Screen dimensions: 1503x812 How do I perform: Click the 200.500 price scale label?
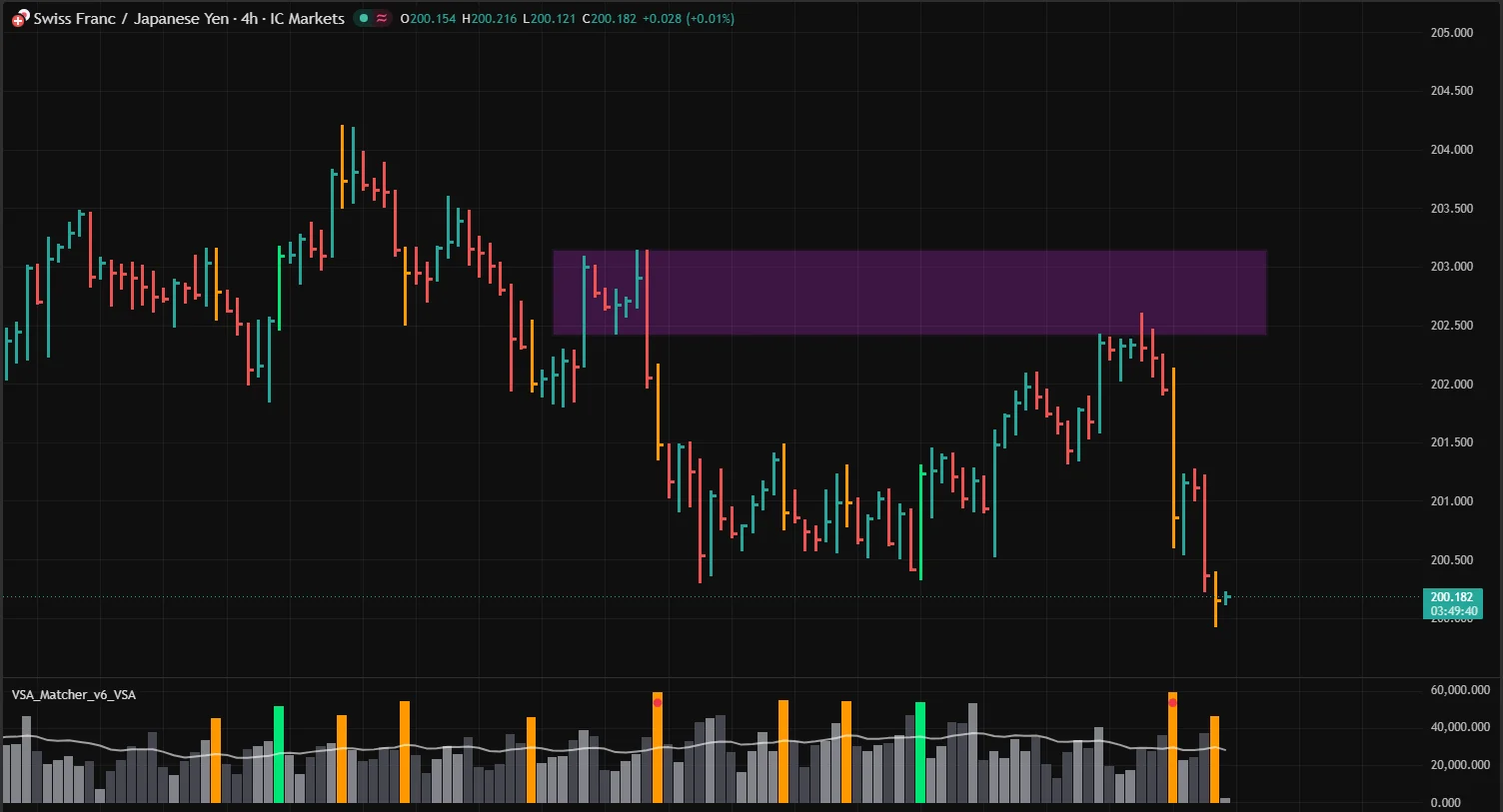click(x=1452, y=560)
